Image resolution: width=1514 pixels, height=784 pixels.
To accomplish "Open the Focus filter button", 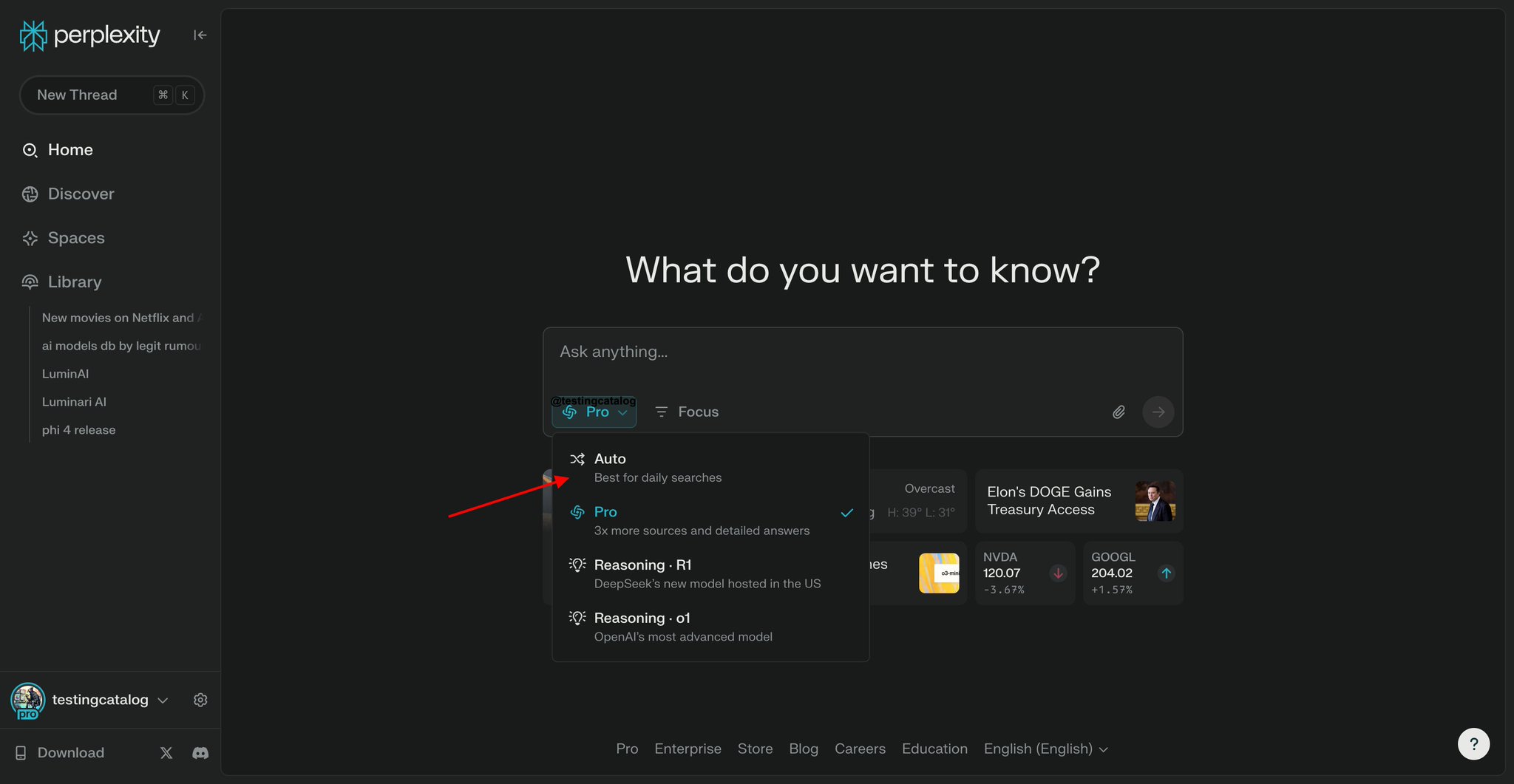I will [x=687, y=412].
